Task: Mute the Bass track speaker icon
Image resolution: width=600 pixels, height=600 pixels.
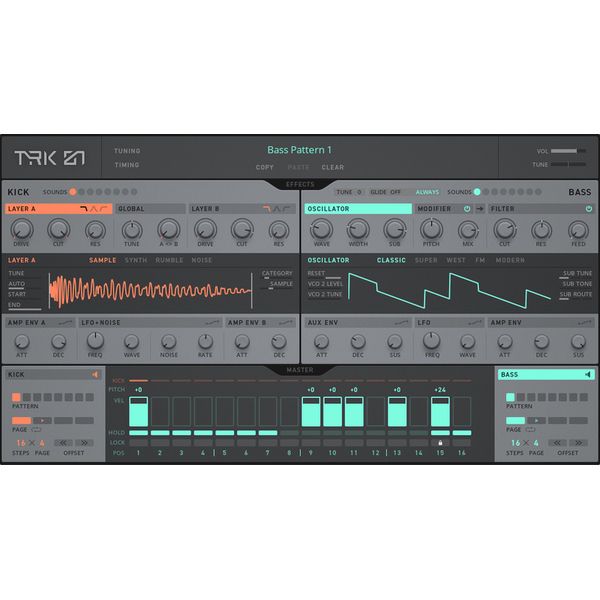Action: tap(588, 375)
